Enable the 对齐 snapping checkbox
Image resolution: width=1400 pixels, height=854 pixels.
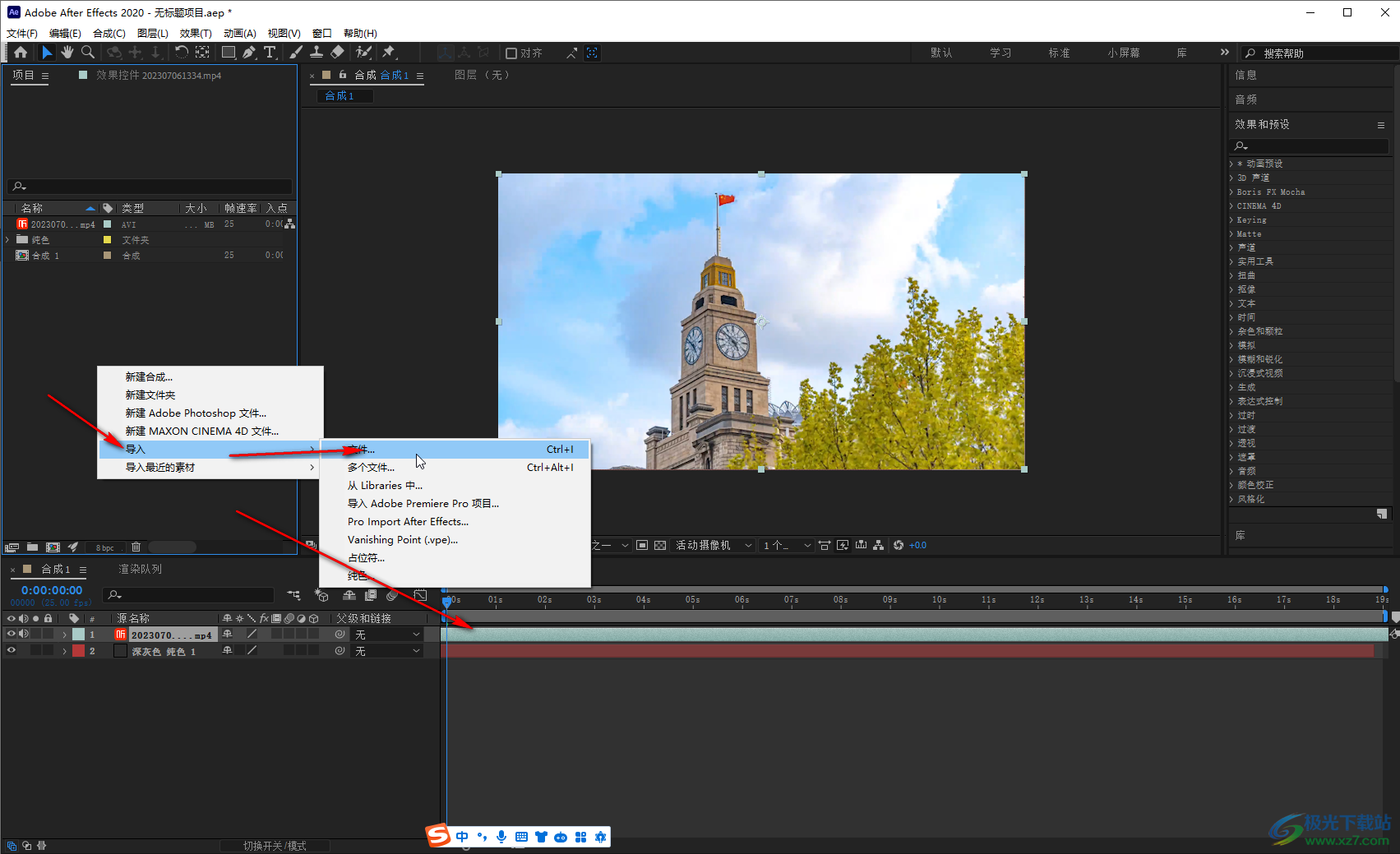(511, 53)
